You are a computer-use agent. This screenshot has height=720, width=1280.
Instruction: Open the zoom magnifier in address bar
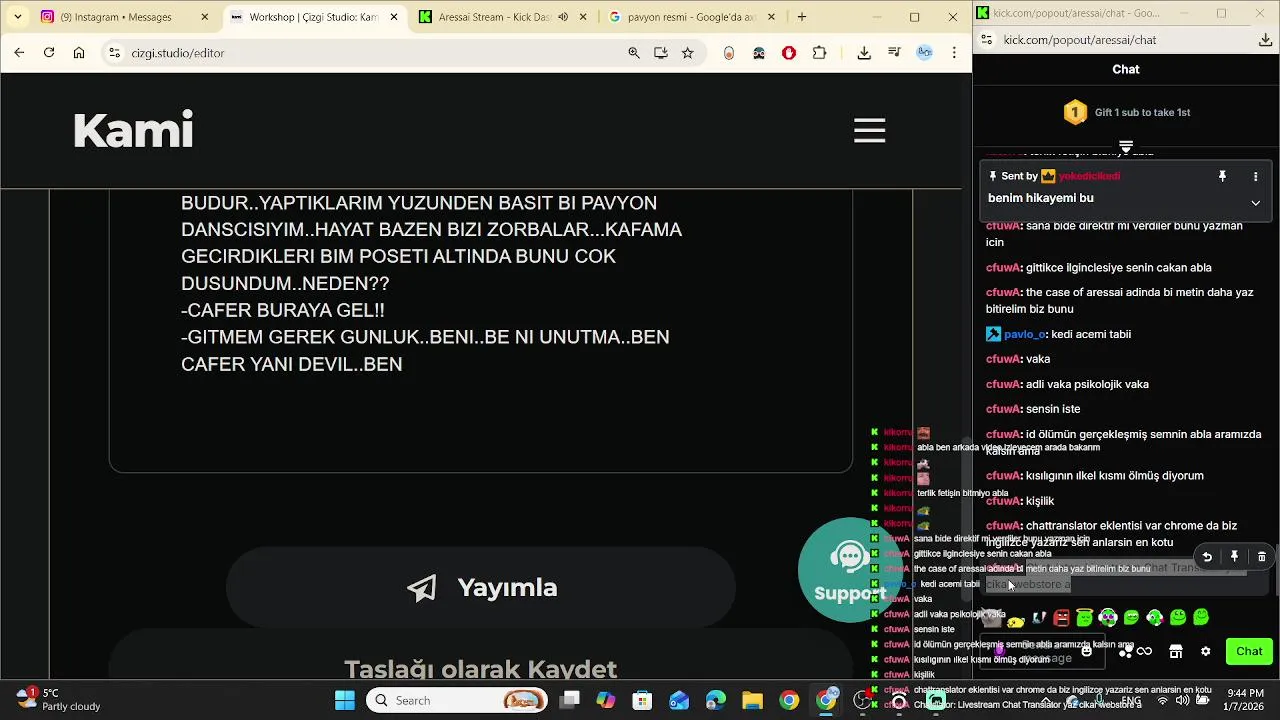tap(634, 53)
